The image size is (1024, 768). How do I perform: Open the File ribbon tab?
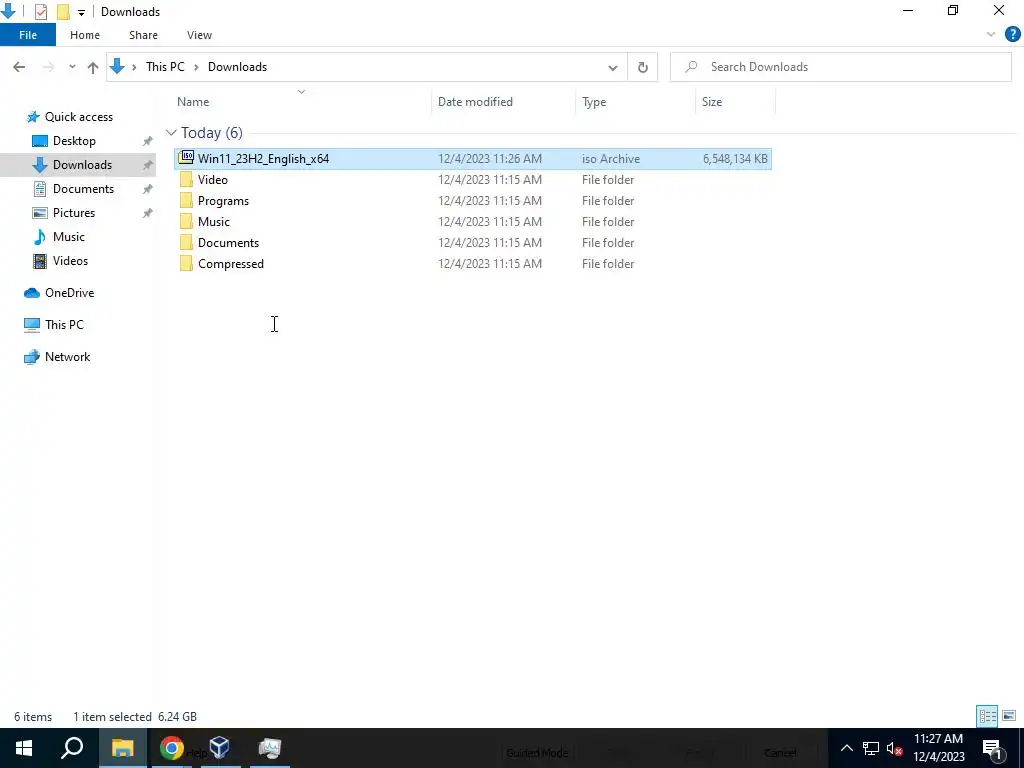(x=27, y=35)
